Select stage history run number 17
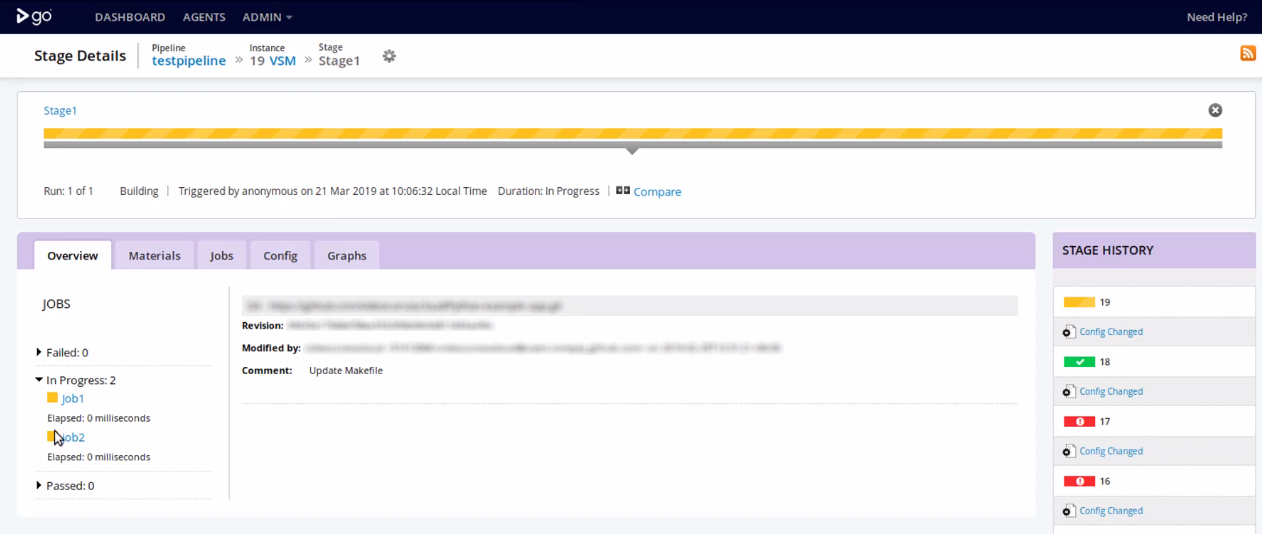The height and width of the screenshot is (534, 1262). (x=1105, y=422)
